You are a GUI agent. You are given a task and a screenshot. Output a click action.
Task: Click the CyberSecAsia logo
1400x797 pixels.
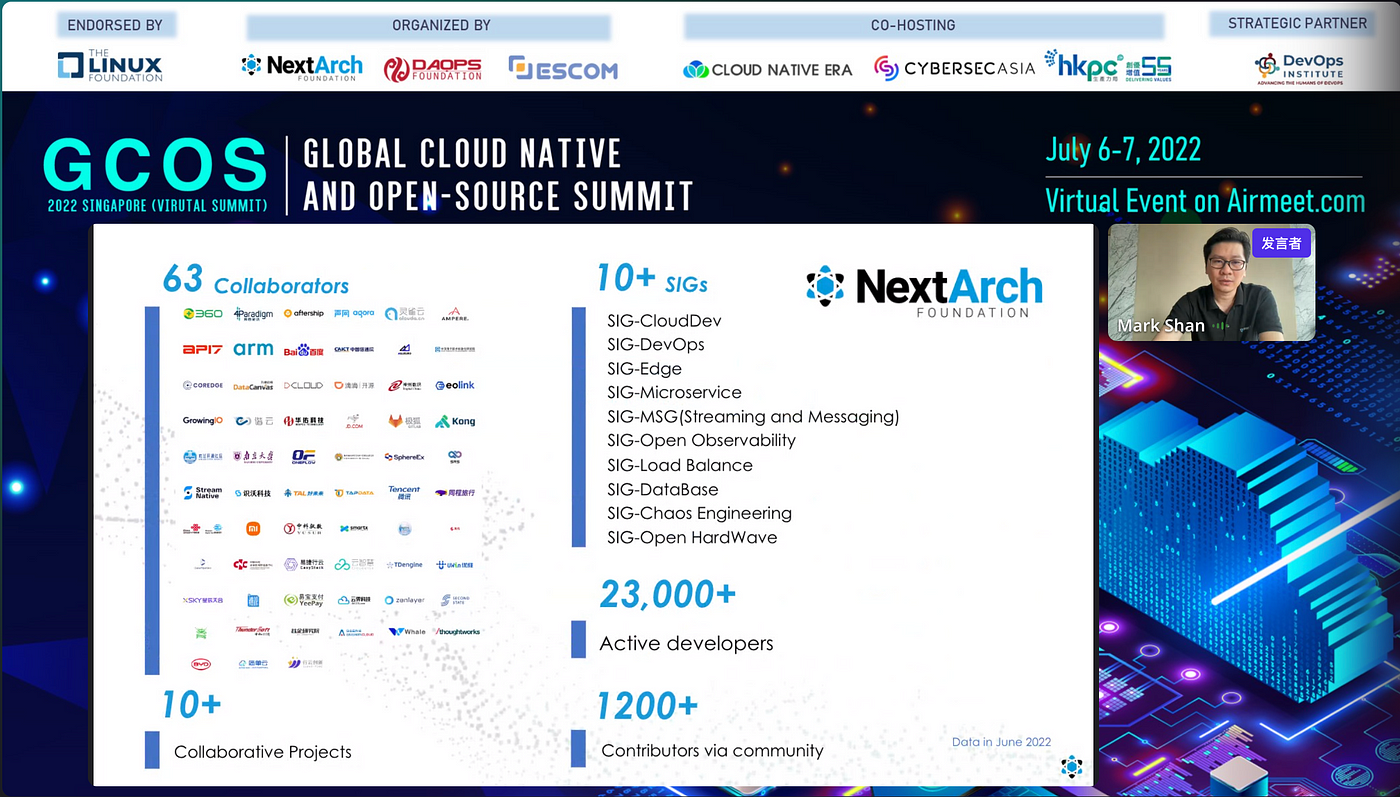pos(954,68)
